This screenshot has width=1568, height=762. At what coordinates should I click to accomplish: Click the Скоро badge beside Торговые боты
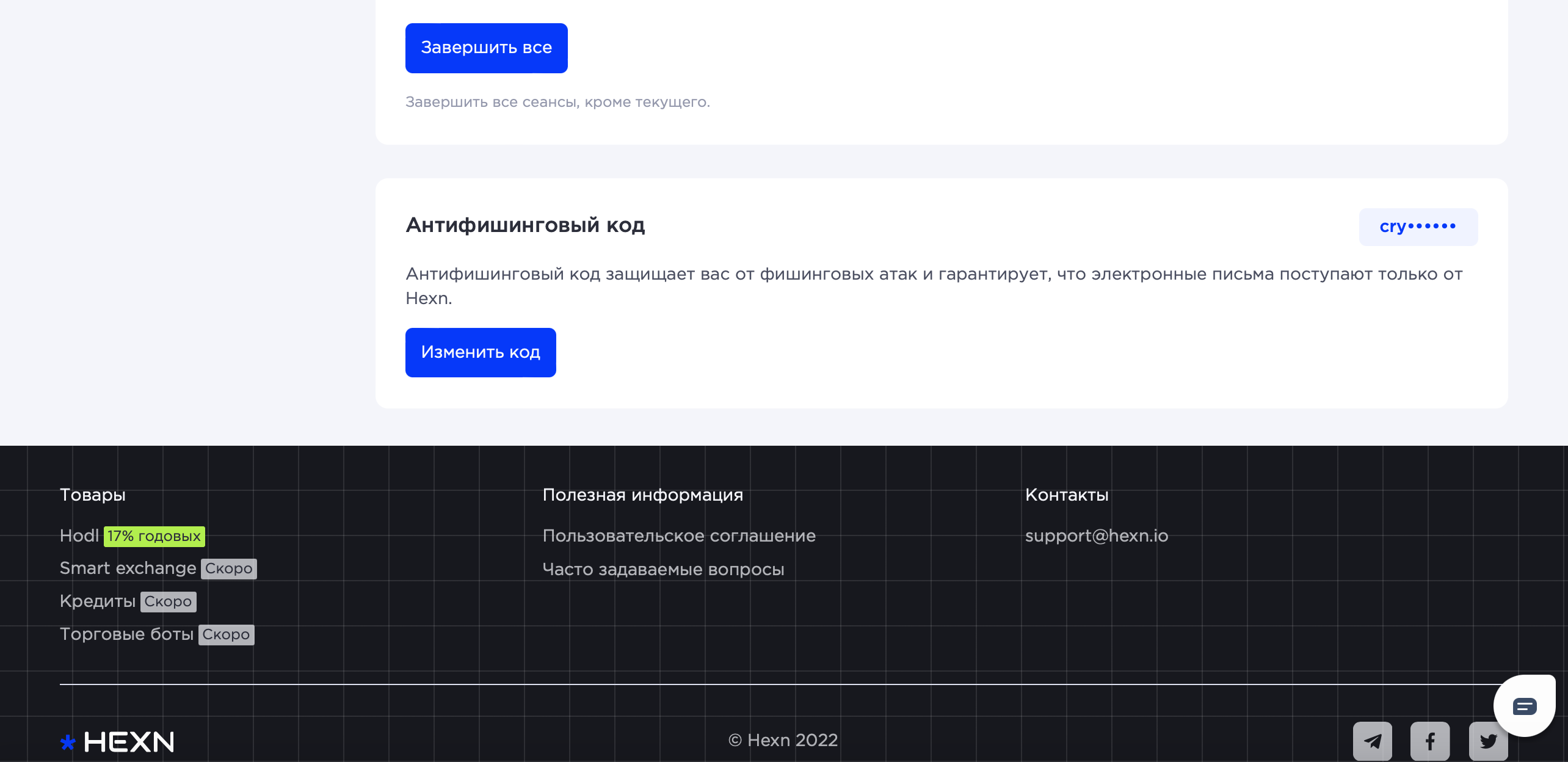pos(226,634)
